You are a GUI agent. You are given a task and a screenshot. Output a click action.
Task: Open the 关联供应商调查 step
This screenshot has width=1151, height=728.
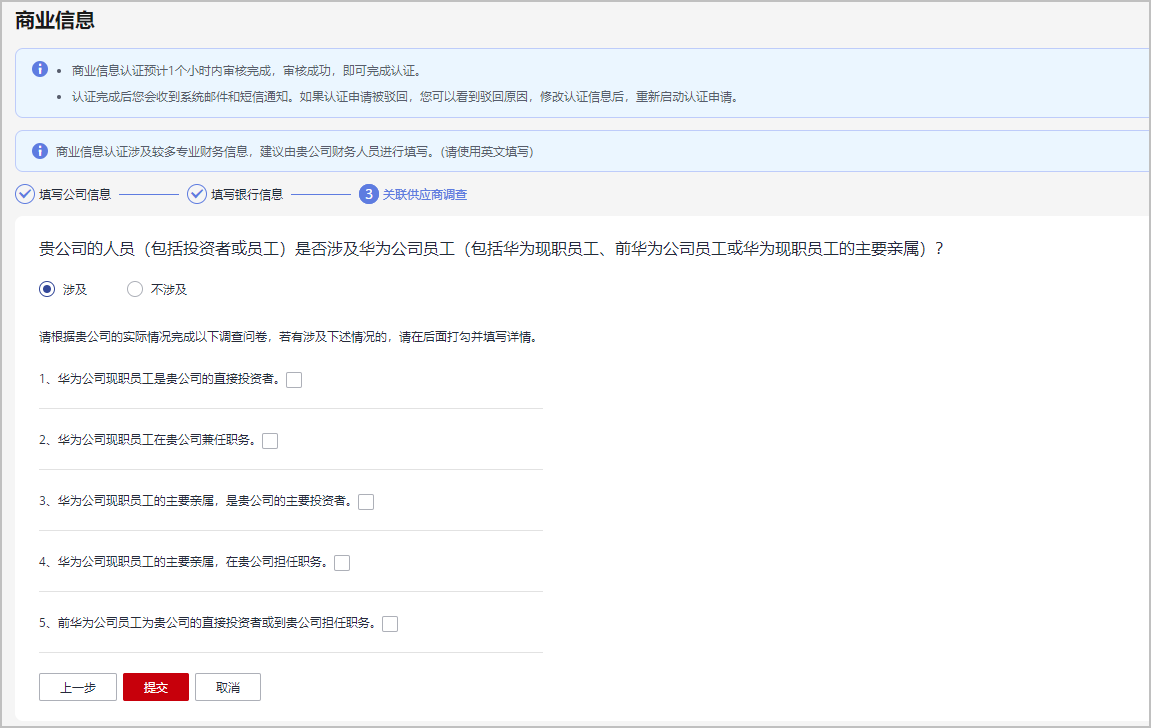(424, 194)
